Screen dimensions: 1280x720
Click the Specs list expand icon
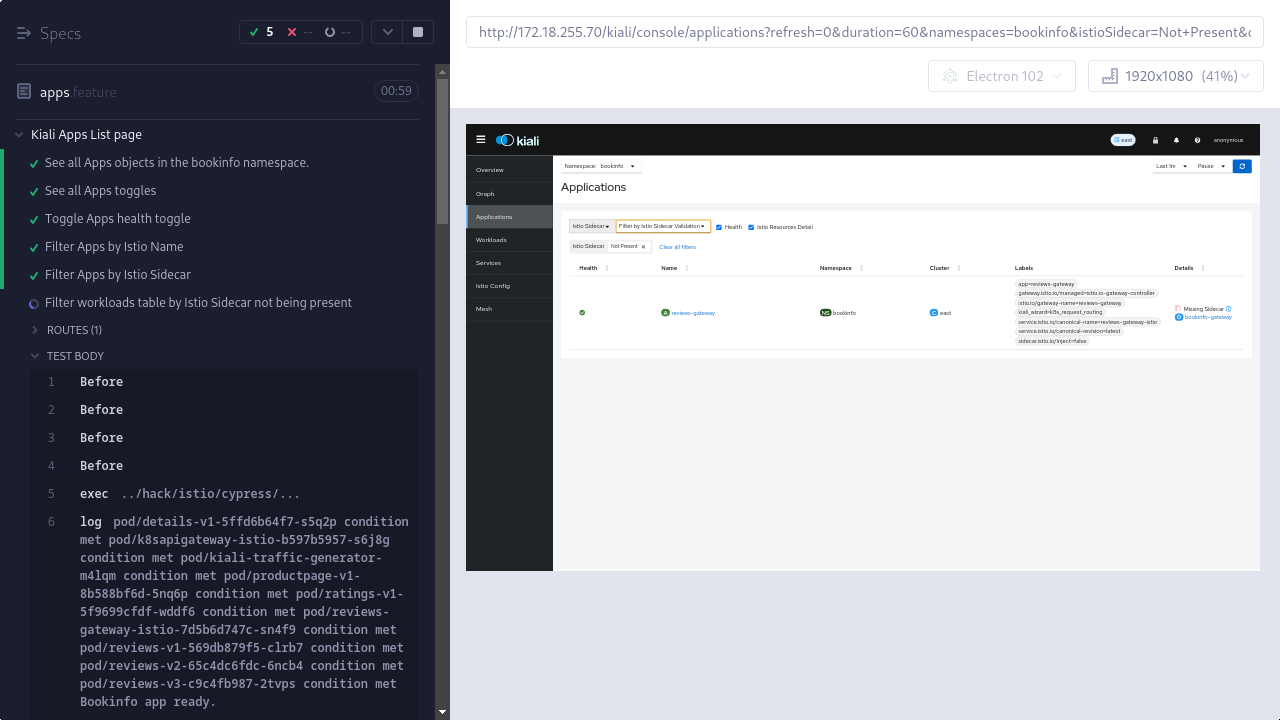click(24, 33)
